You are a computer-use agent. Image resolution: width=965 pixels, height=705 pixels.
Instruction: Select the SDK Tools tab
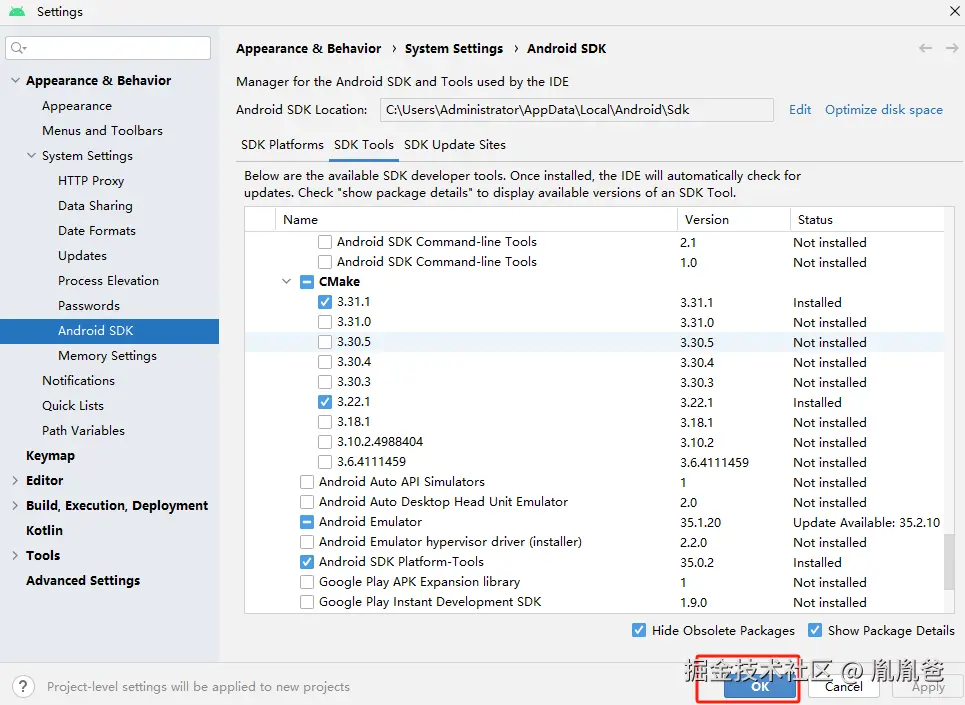click(x=363, y=145)
